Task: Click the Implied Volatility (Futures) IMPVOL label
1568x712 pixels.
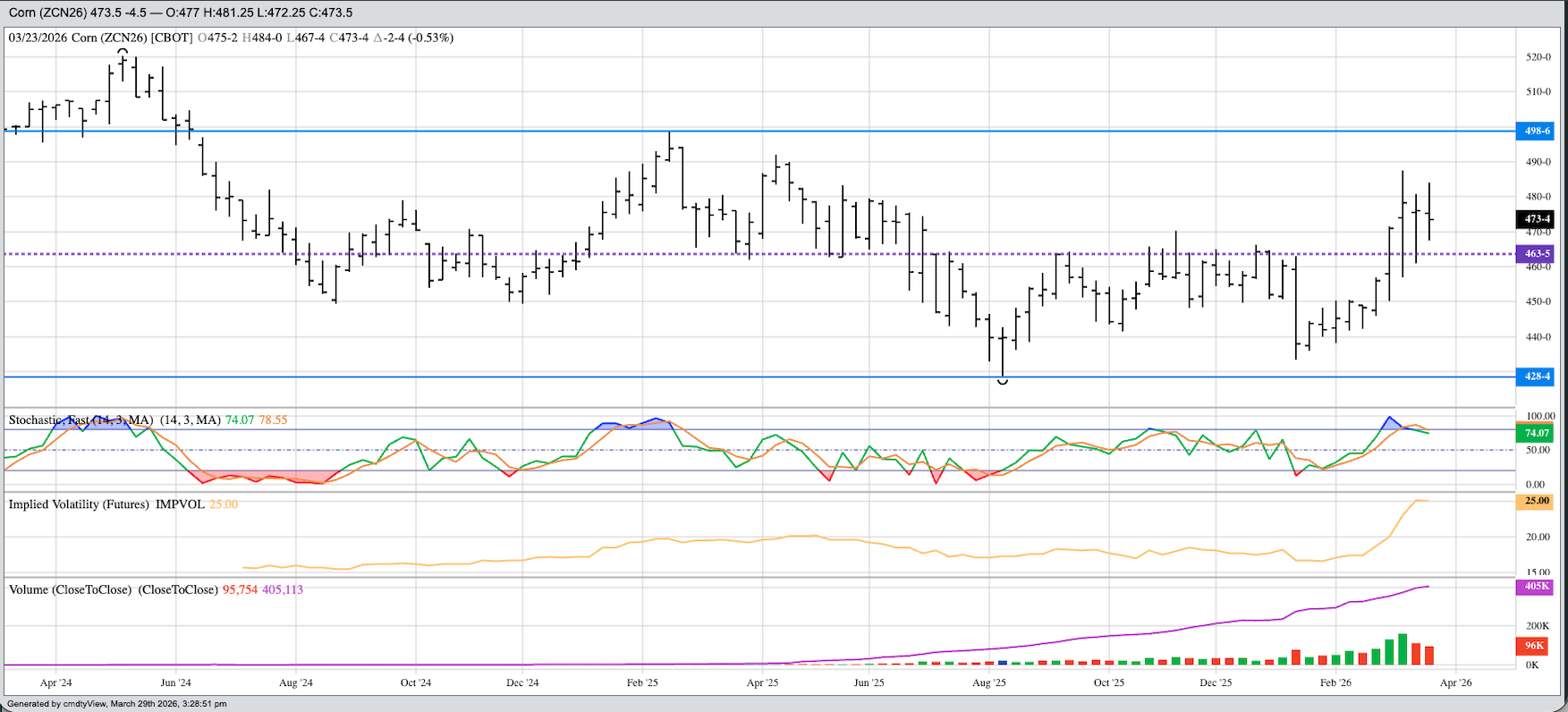Action: [107, 504]
